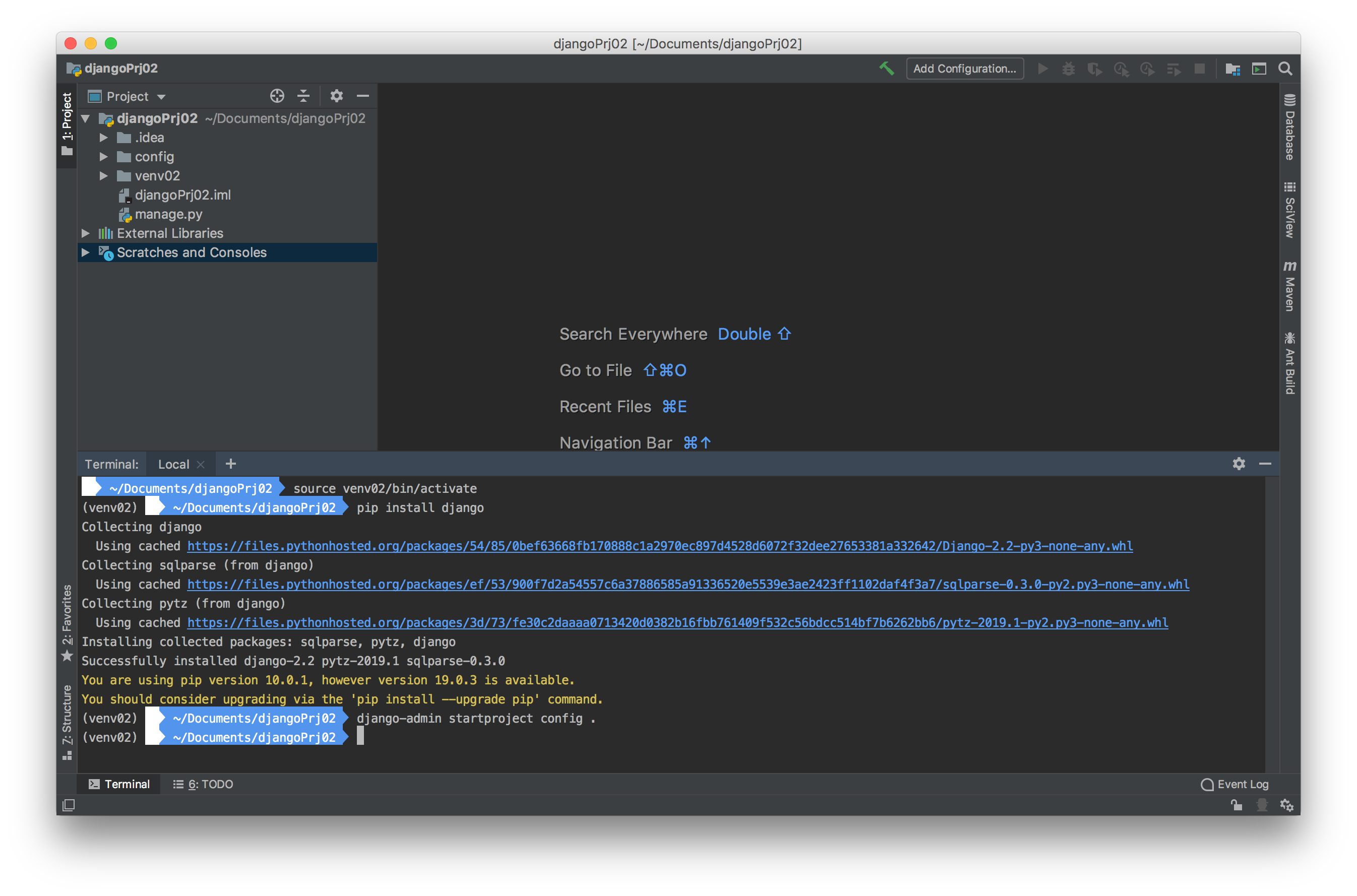Click the Stop square icon
This screenshot has width=1357, height=896.
click(1200, 69)
